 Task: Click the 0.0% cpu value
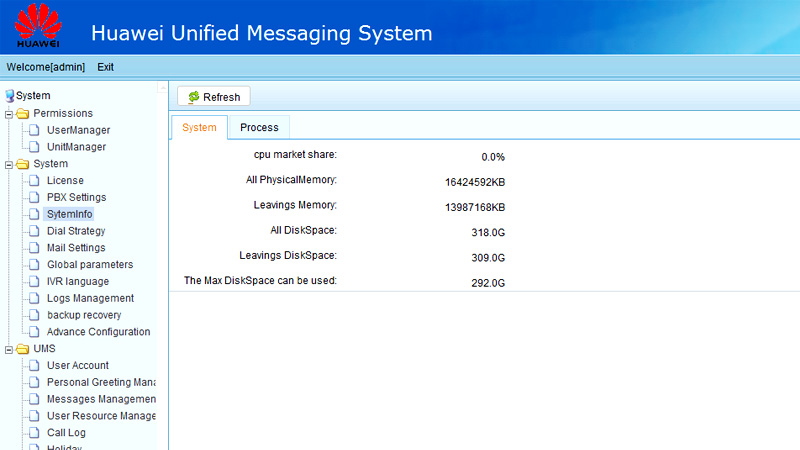(493, 157)
